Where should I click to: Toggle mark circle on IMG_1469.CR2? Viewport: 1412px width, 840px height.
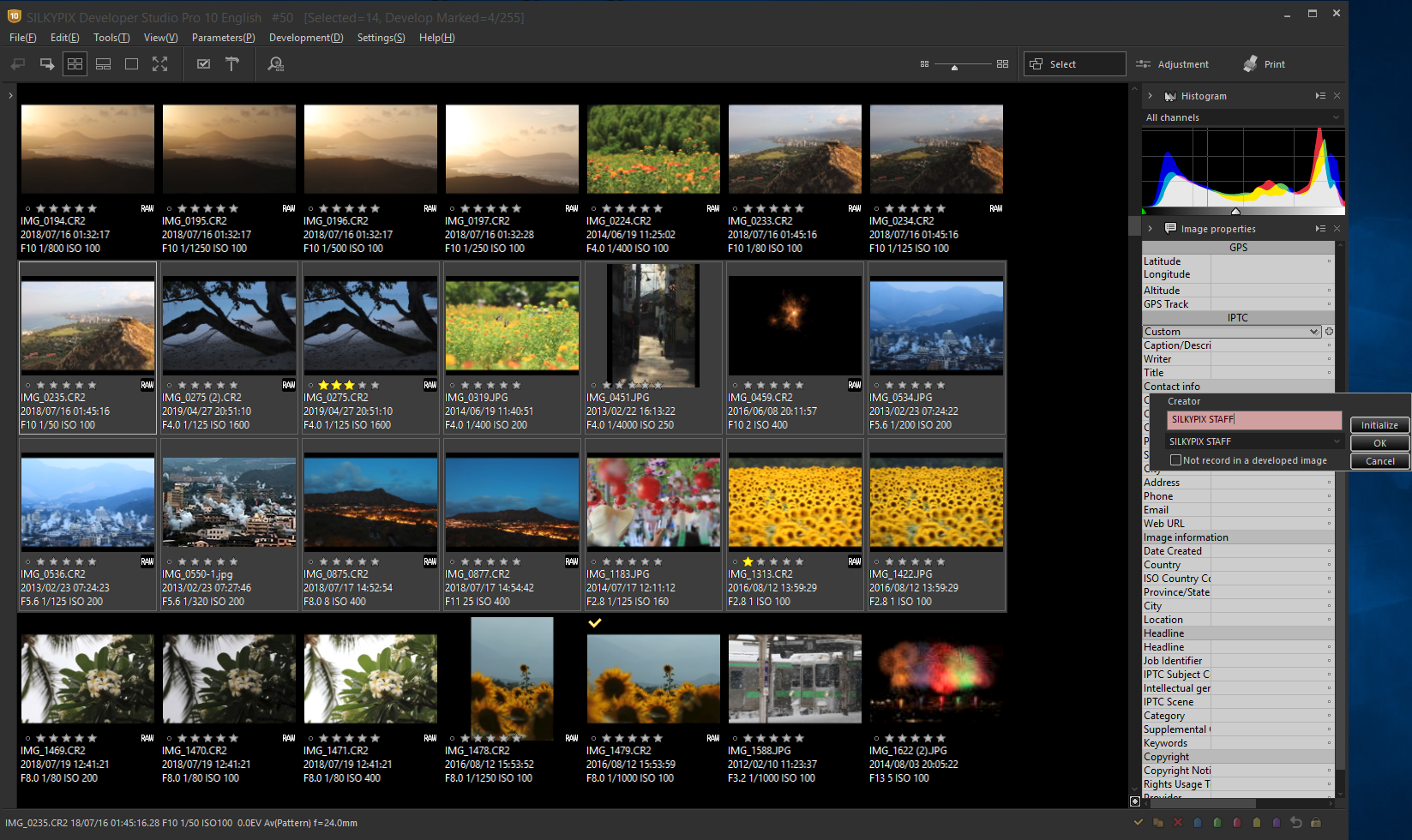tap(27, 738)
